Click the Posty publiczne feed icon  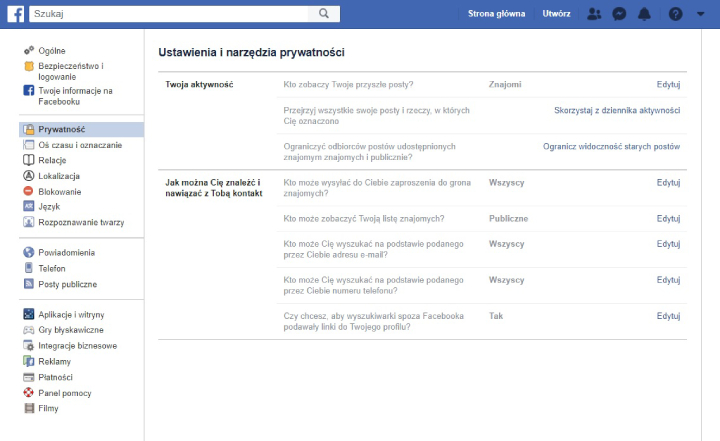point(29,283)
